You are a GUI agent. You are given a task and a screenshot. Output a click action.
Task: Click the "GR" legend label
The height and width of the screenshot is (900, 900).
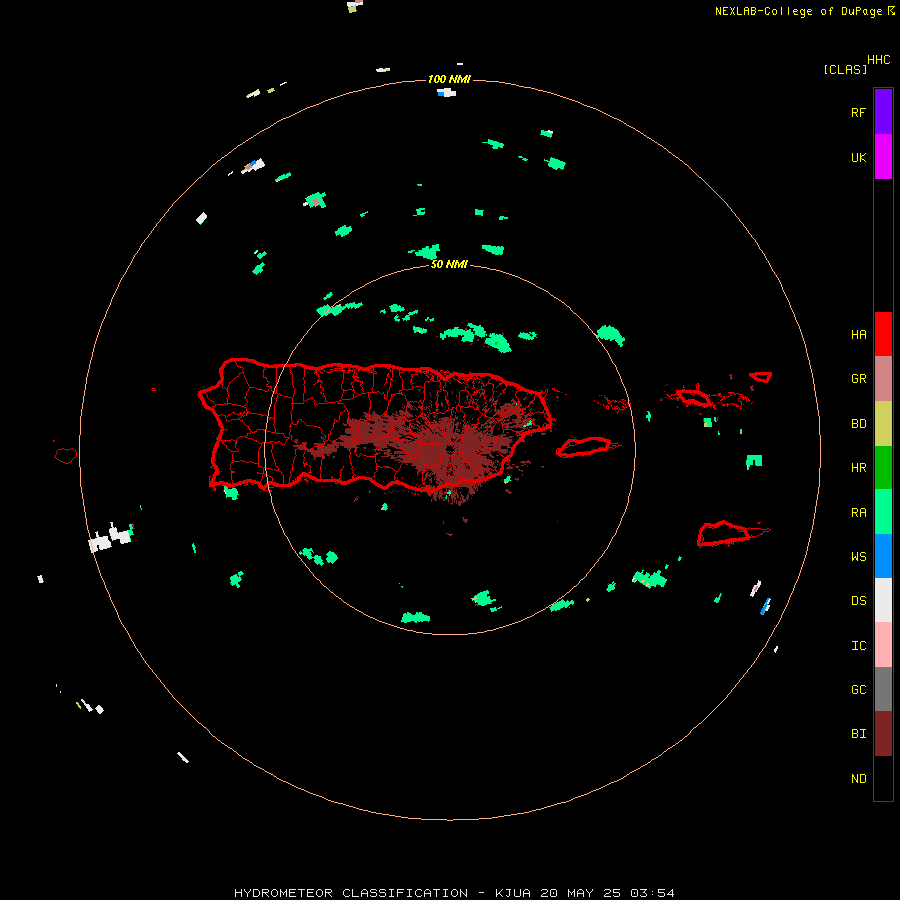pos(858,379)
